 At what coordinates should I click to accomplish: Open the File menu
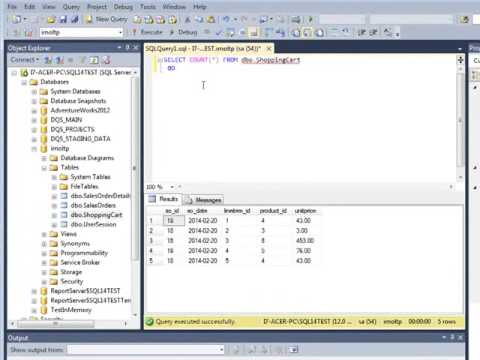click(x=12, y=7)
